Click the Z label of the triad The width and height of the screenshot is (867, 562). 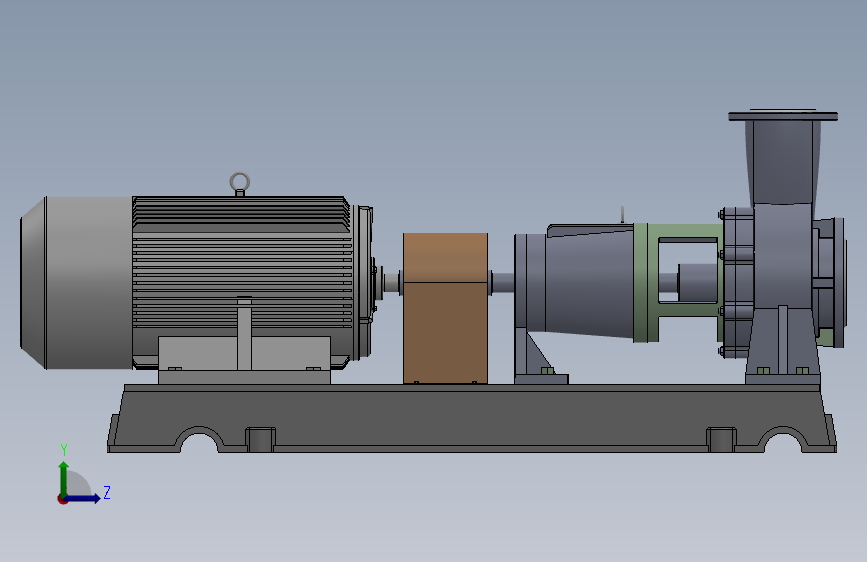[x=107, y=492]
